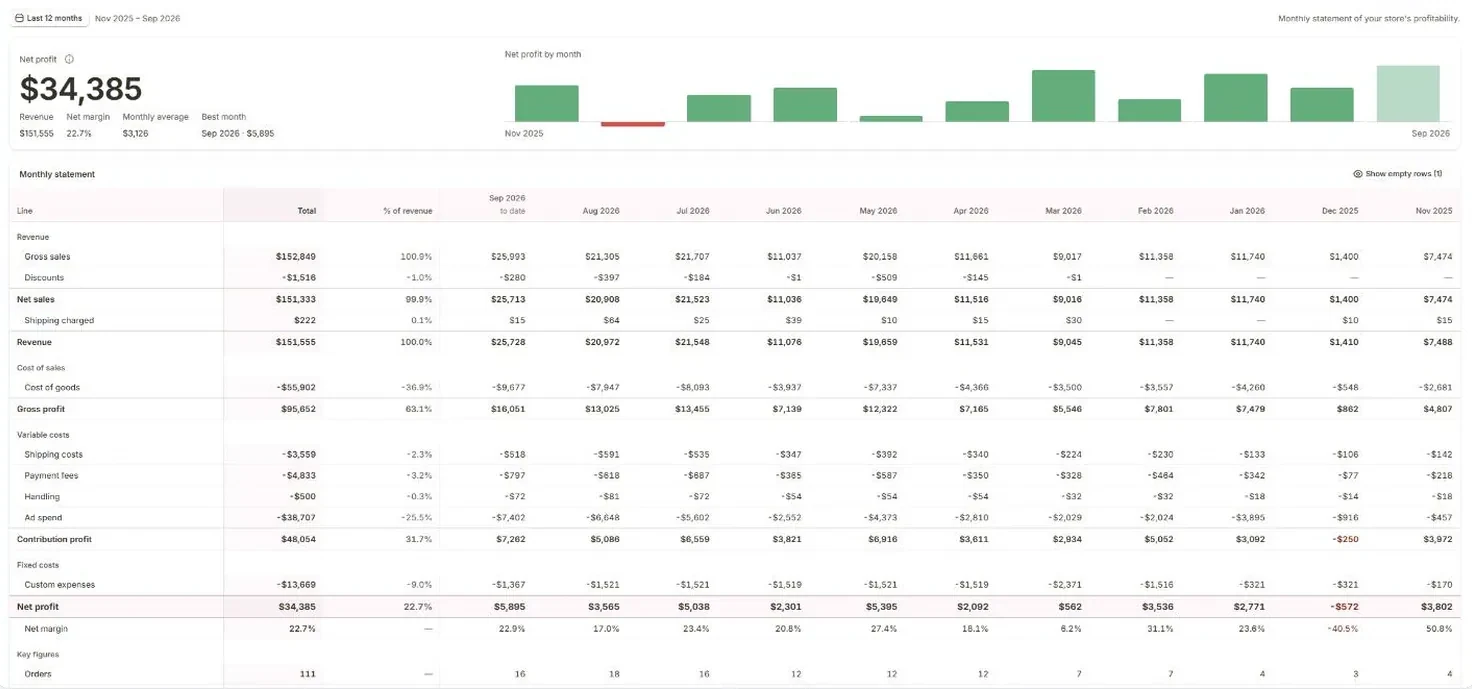Click the Payment fees row label

(x=51, y=476)
